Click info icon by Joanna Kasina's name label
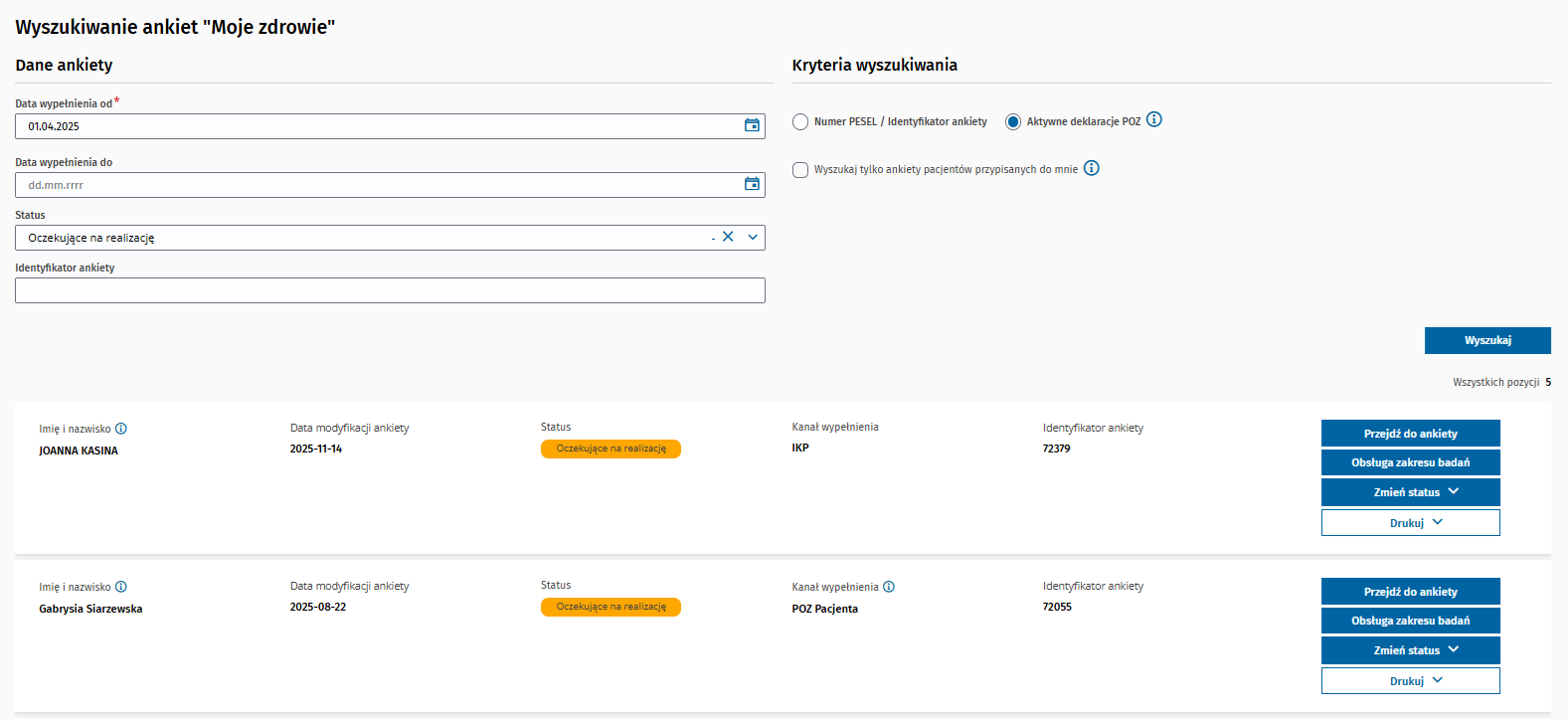1568x720 pixels. (121, 429)
